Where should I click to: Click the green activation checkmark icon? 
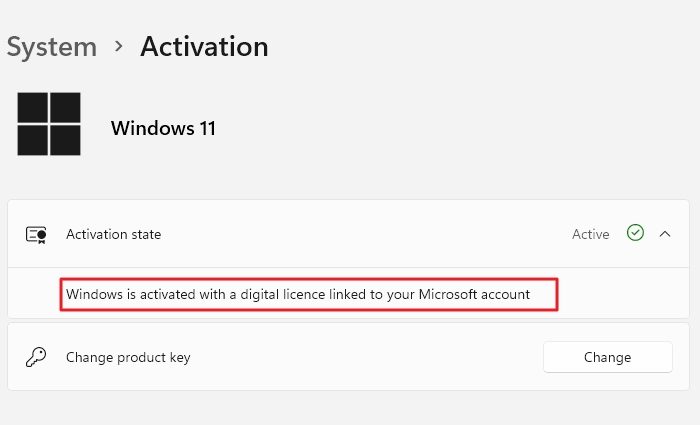[x=635, y=233]
